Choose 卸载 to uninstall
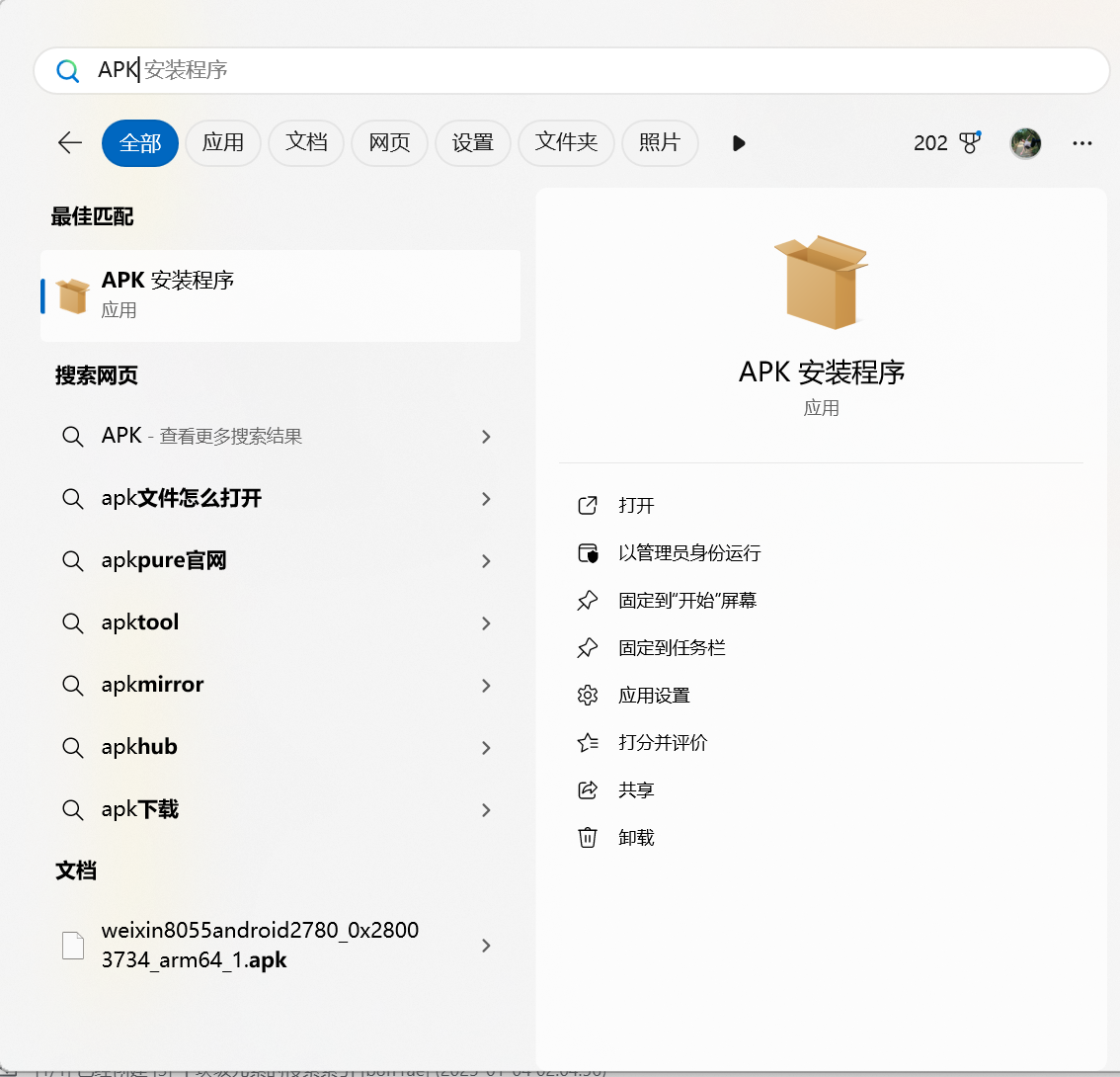The width and height of the screenshot is (1120, 1077). 636,838
